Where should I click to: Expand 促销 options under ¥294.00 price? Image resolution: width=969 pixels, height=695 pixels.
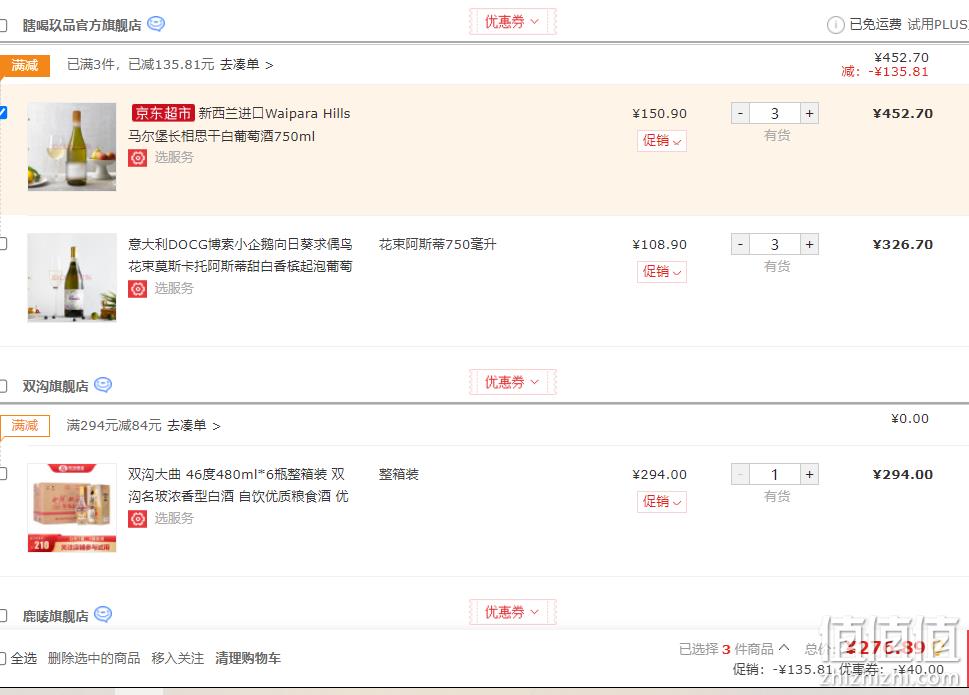point(662,502)
